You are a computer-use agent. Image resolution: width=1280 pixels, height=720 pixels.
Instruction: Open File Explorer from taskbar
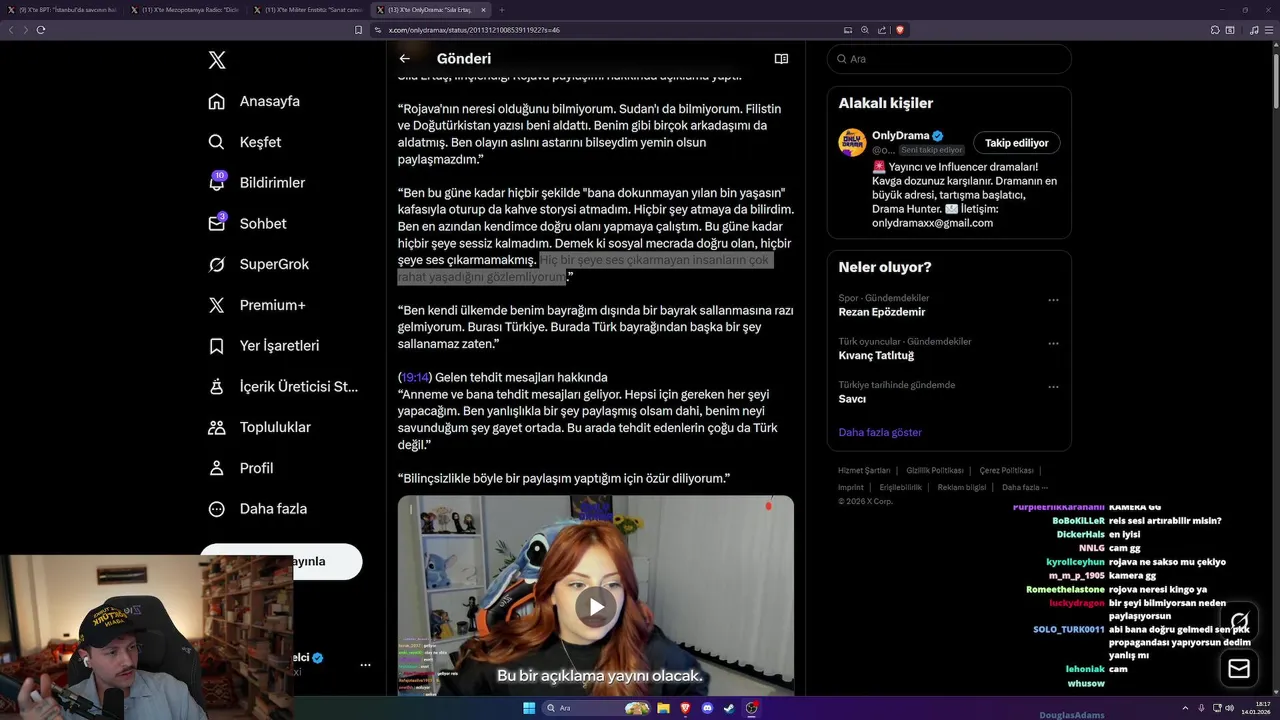[663, 708]
